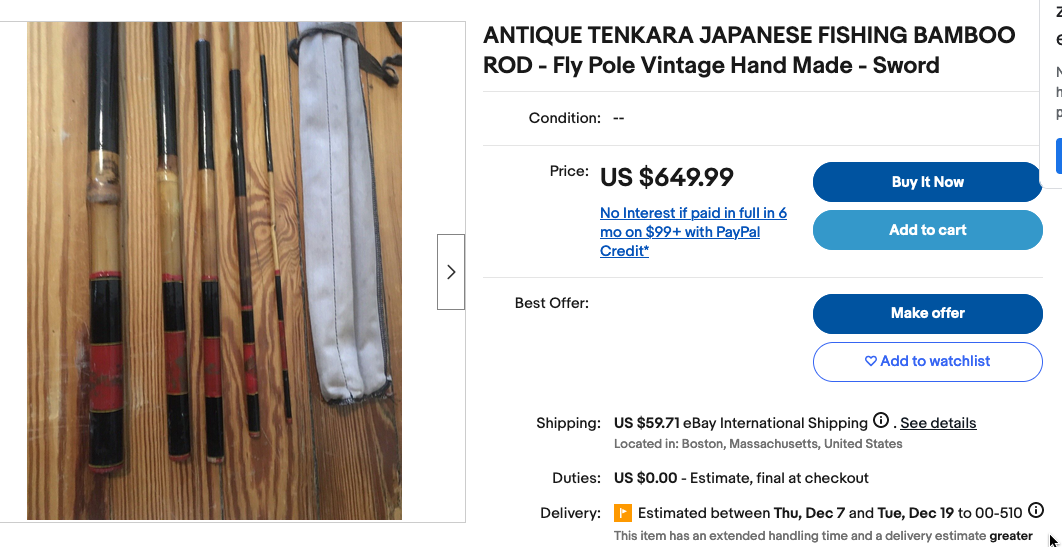Open the shipping See details link
Image resolution: width=1062 pixels, height=547 pixels.
tap(938, 423)
